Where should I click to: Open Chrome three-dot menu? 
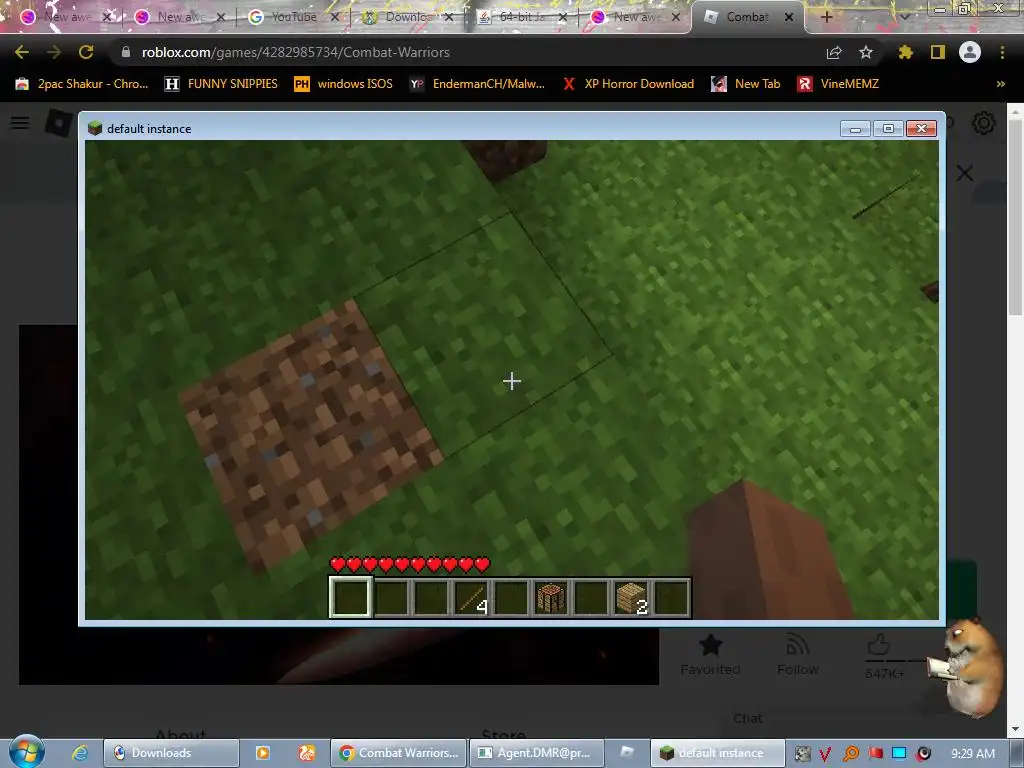click(x=1002, y=52)
